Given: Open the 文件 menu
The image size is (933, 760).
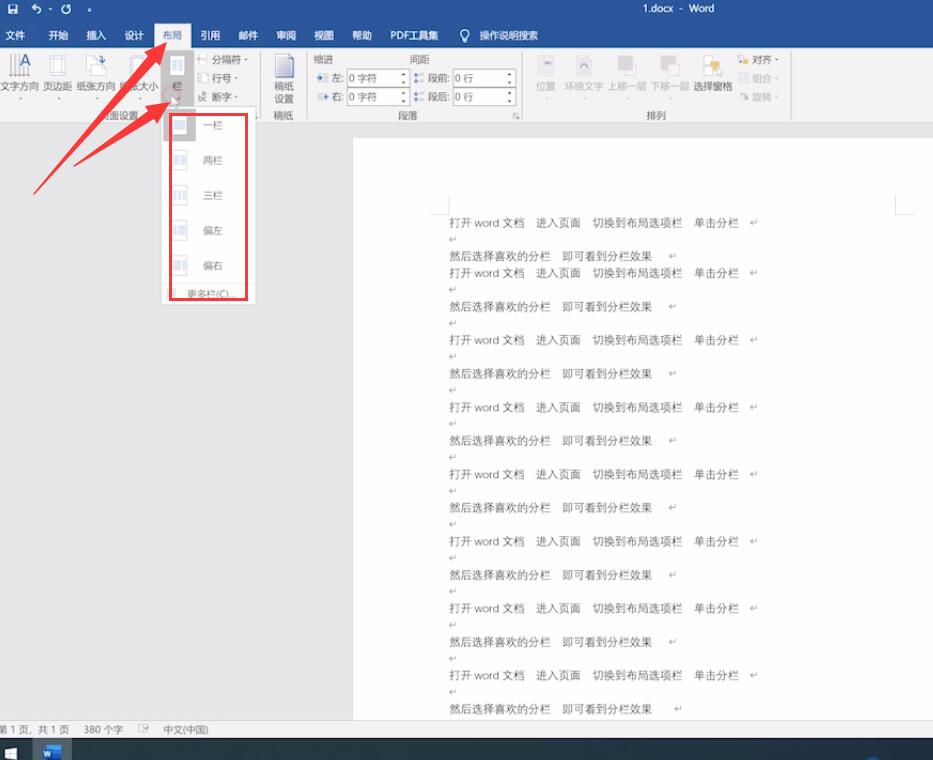Looking at the screenshot, I should pyautogui.click(x=15, y=36).
